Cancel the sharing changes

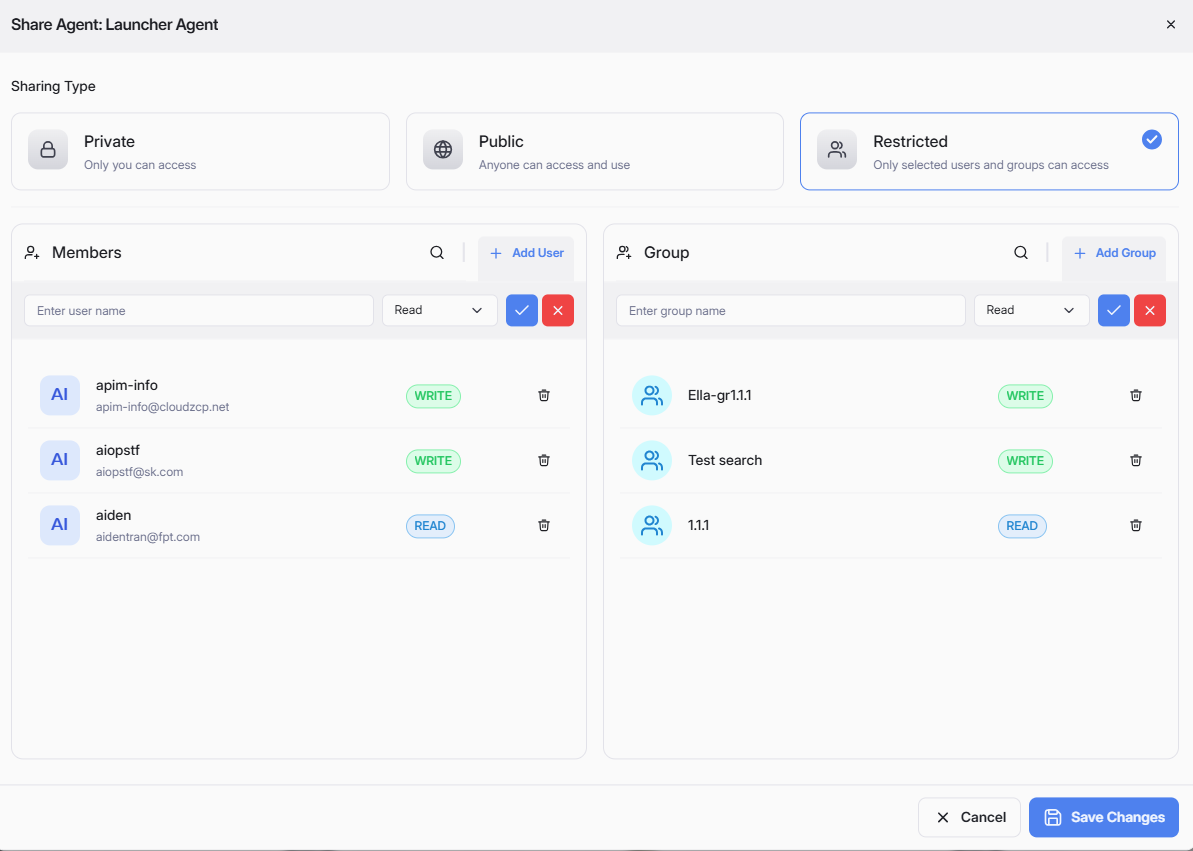tap(969, 818)
